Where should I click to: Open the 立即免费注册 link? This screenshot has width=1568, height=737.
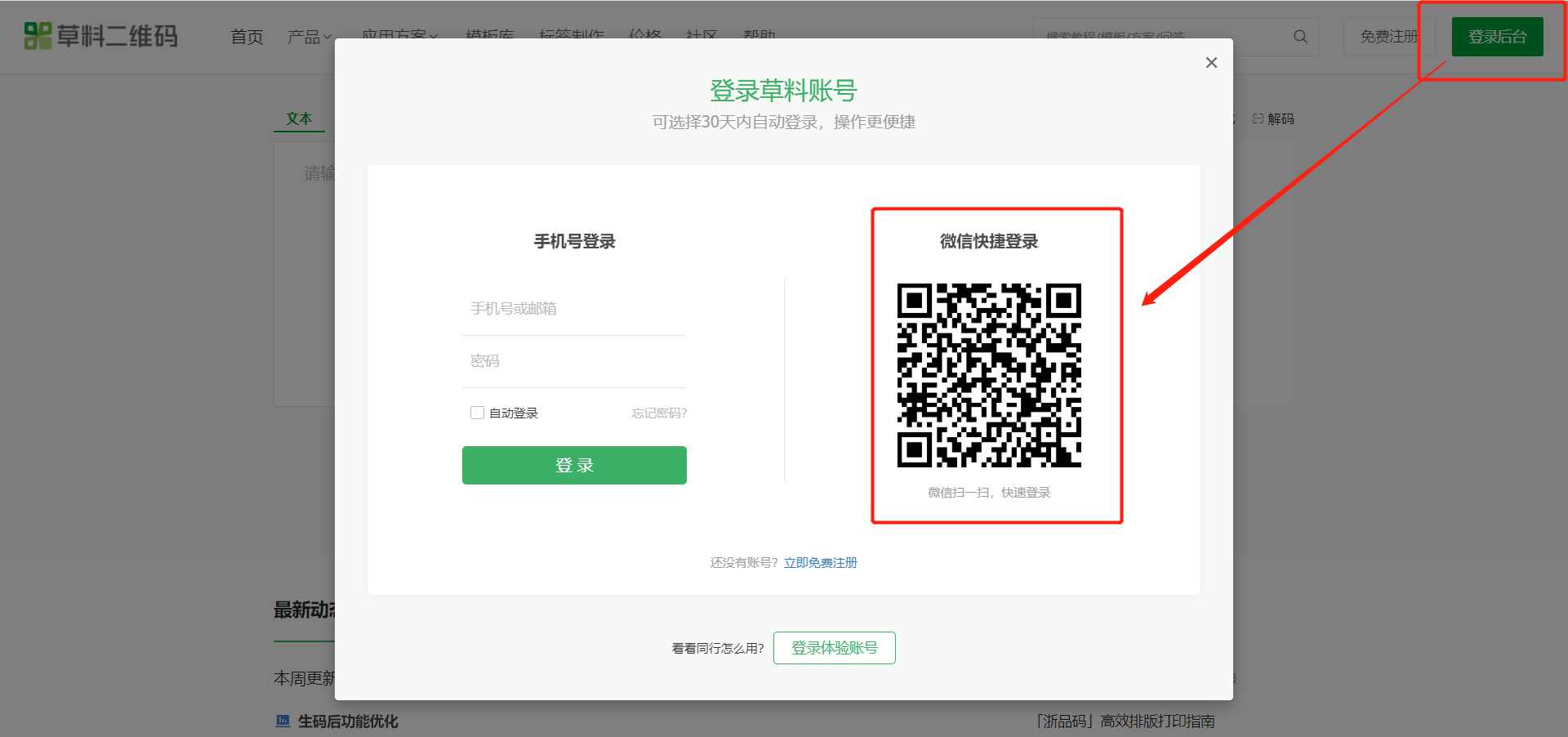[x=821, y=562]
